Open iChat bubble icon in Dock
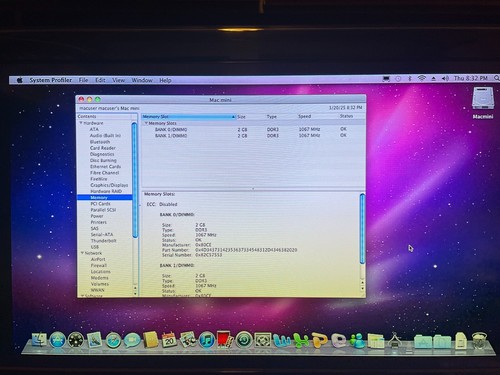The width and height of the screenshot is (500, 375). click(x=132, y=341)
